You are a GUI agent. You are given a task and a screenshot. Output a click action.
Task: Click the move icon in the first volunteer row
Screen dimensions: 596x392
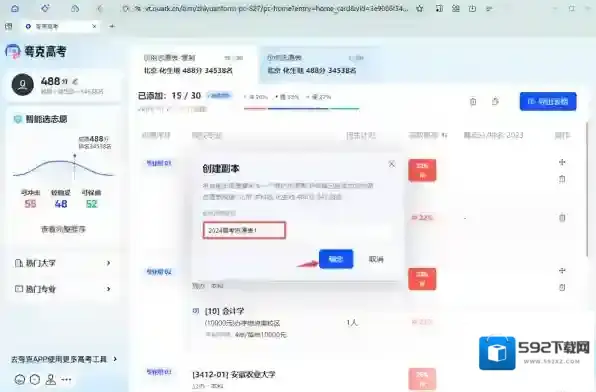tap(562, 162)
